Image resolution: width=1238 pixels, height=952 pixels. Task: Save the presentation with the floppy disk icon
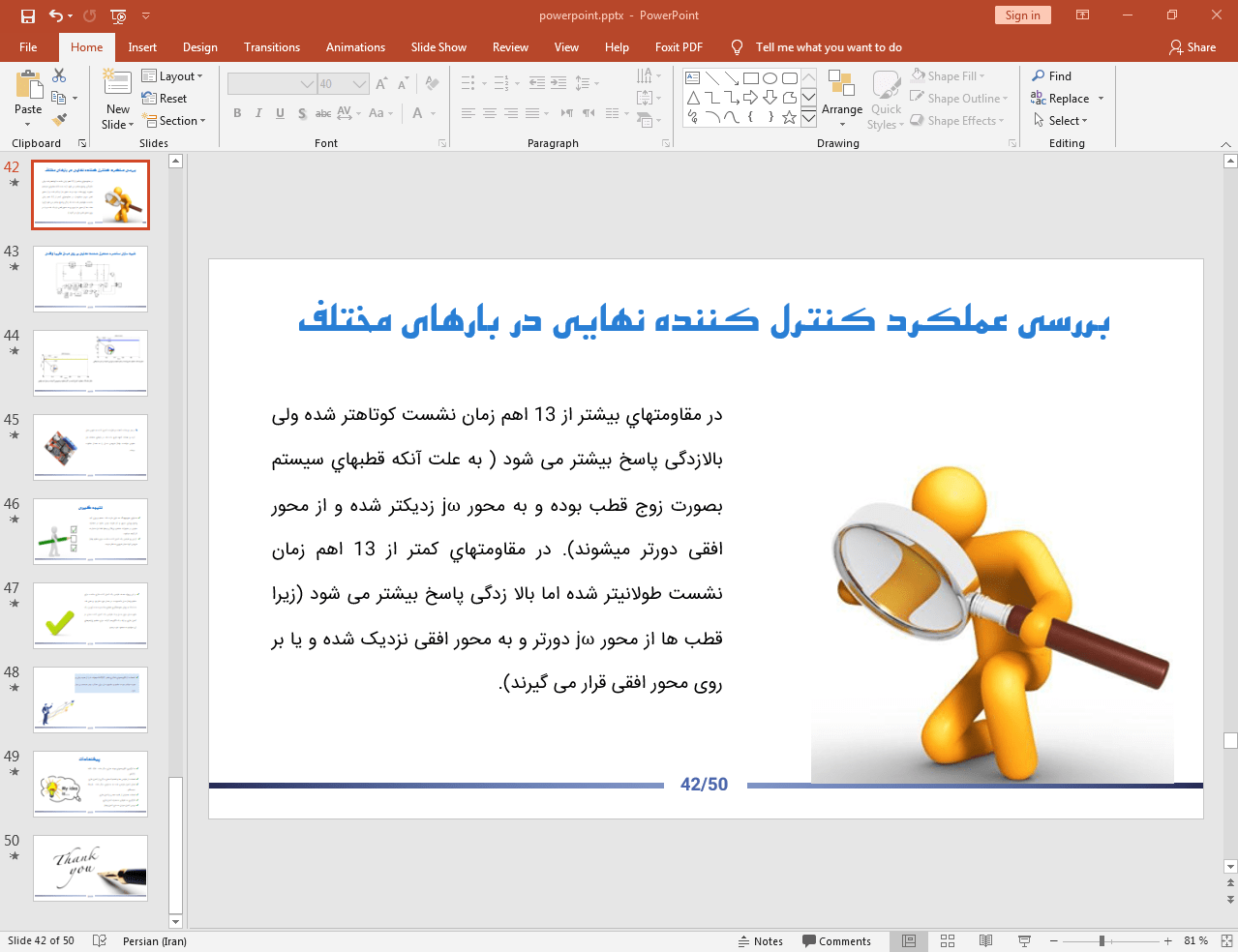coord(27,15)
